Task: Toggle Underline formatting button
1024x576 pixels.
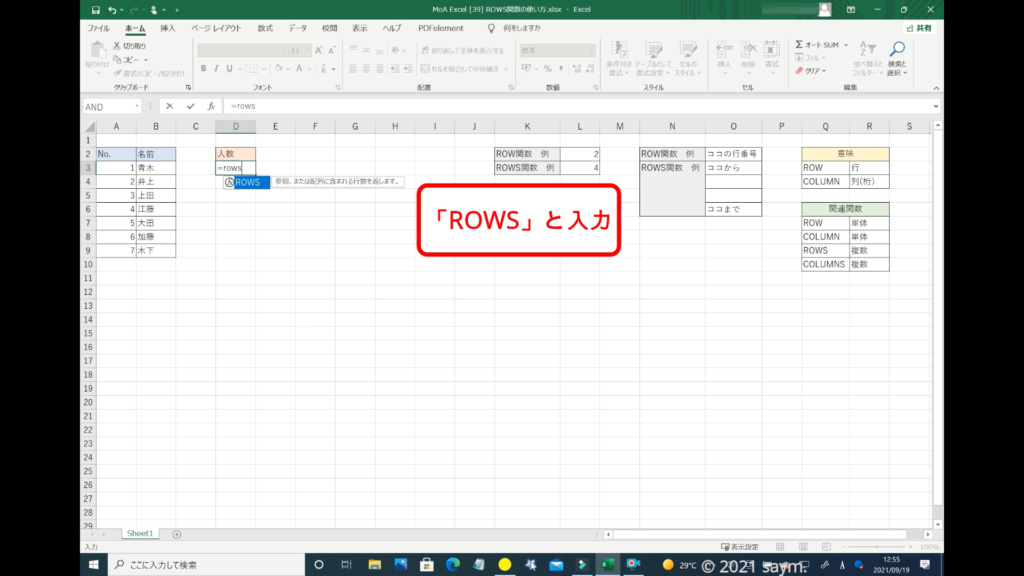Action: point(229,69)
